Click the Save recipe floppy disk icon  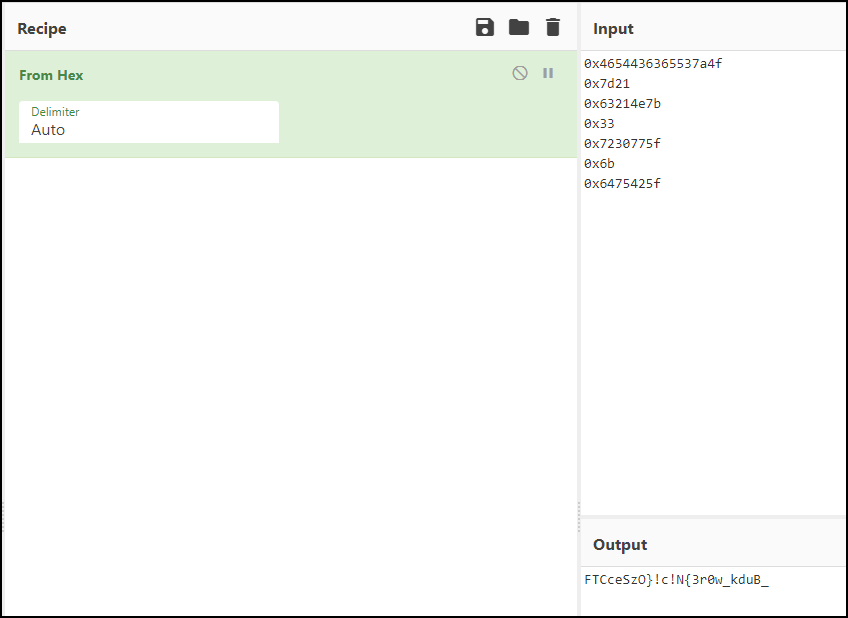[485, 28]
